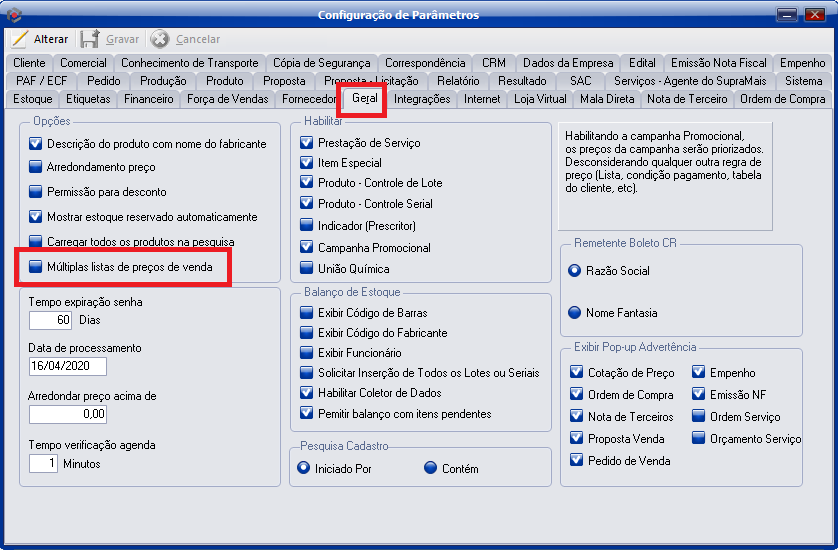
Task: Select Nome Fantasia radio button
Action: pyautogui.click(x=574, y=313)
